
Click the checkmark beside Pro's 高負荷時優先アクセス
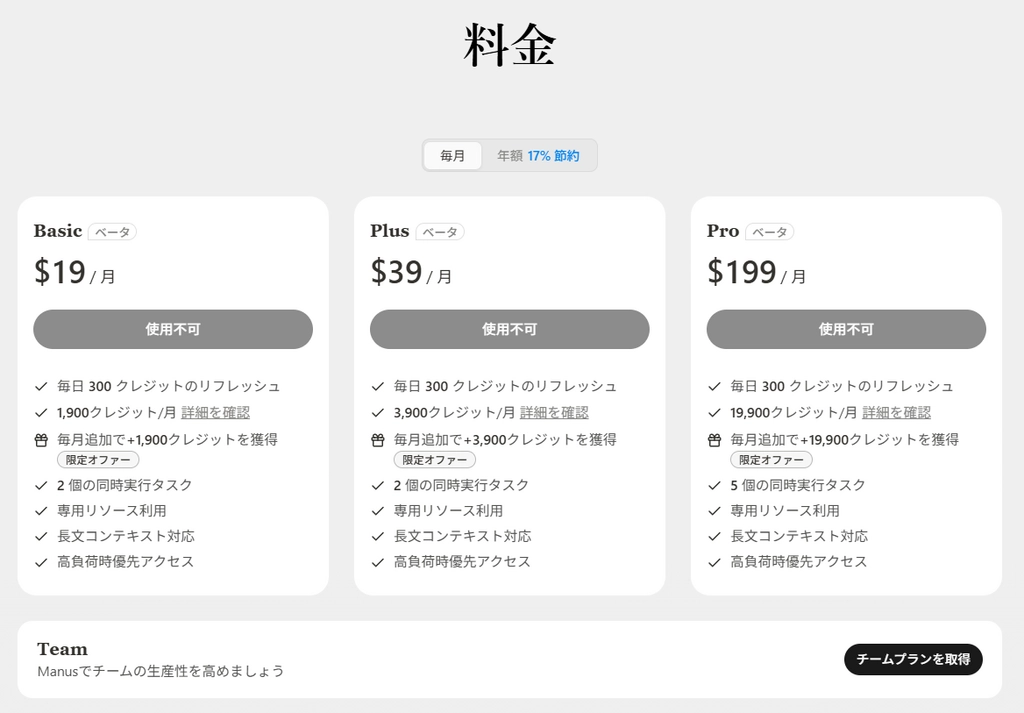pos(714,562)
